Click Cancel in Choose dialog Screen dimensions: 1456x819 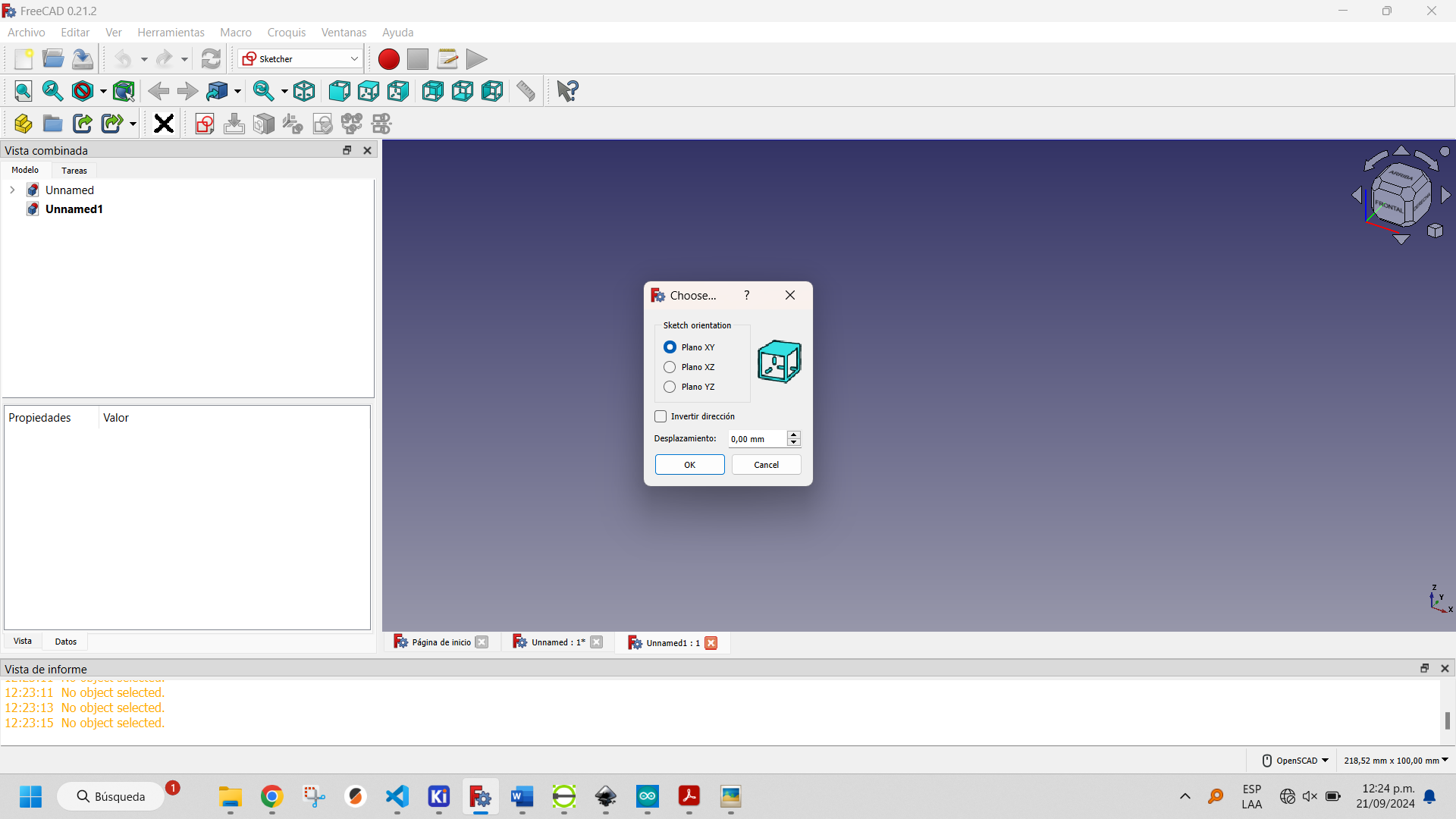pyautogui.click(x=766, y=465)
